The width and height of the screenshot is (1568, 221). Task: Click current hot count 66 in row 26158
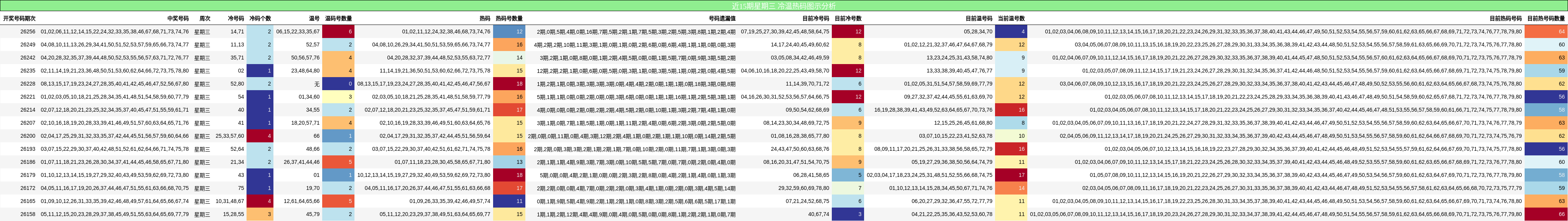point(1546,214)
